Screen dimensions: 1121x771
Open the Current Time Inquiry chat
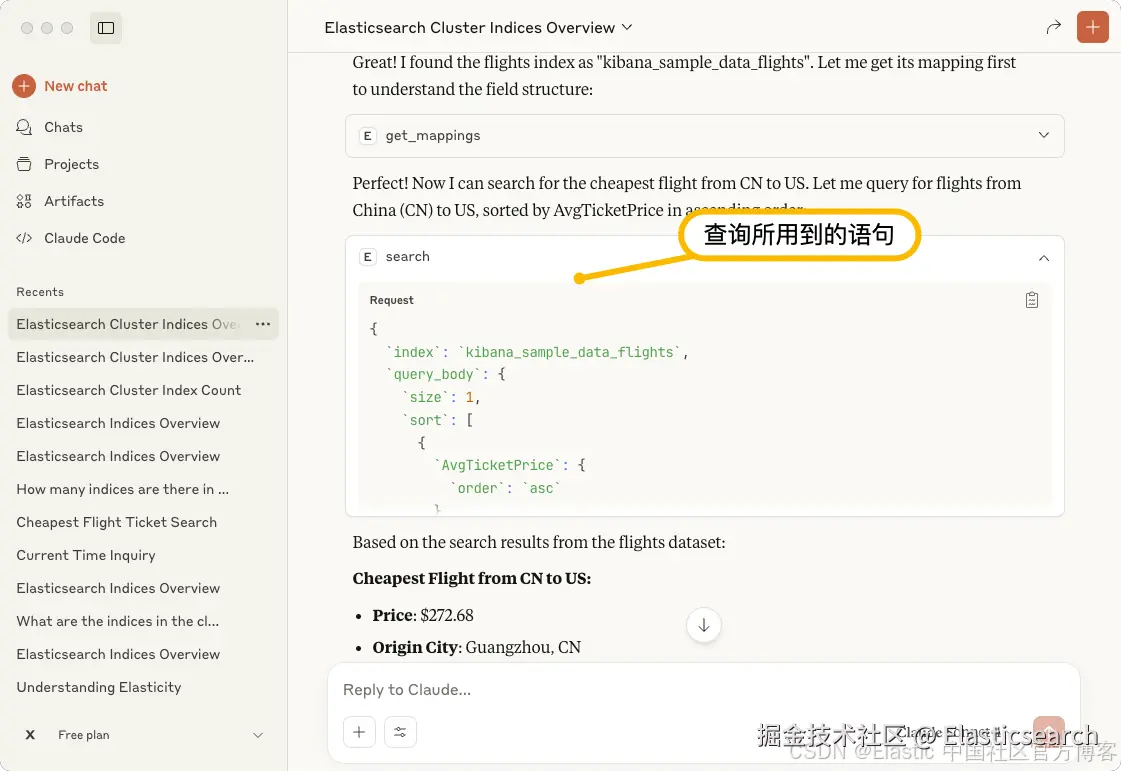(86, 555)
